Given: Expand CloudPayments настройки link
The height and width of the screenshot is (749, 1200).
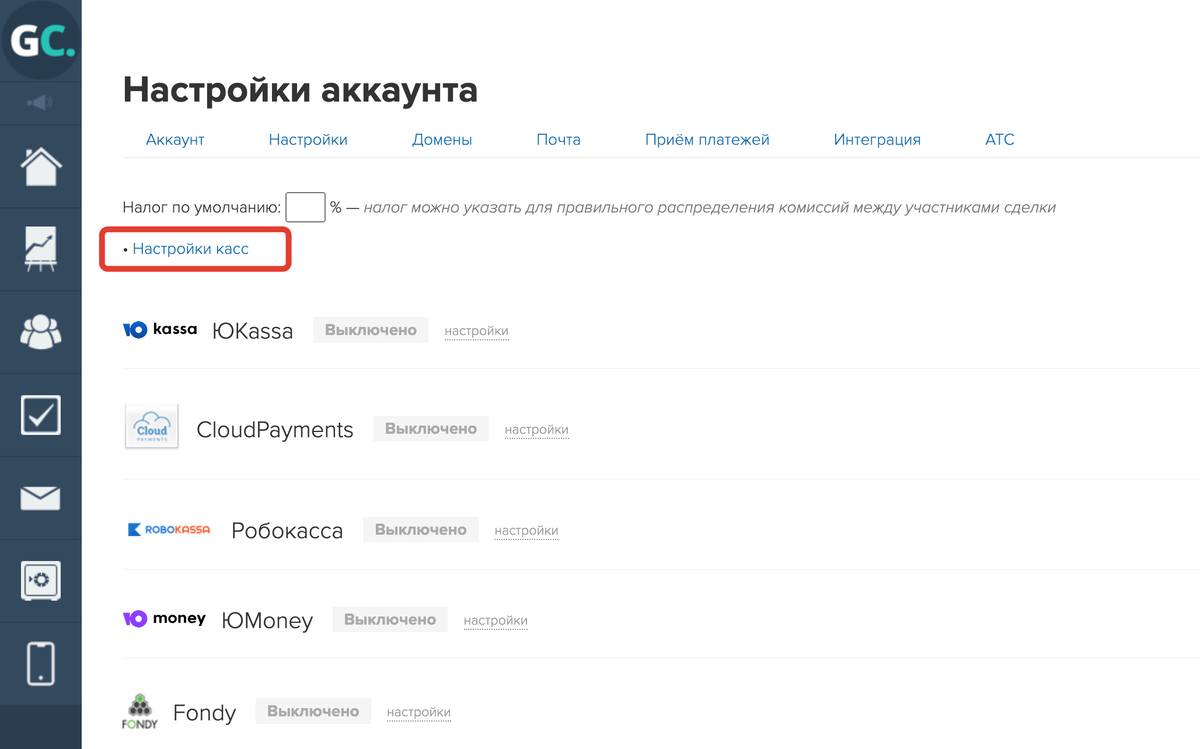Looking at the screenshot, I should [536, 430].
